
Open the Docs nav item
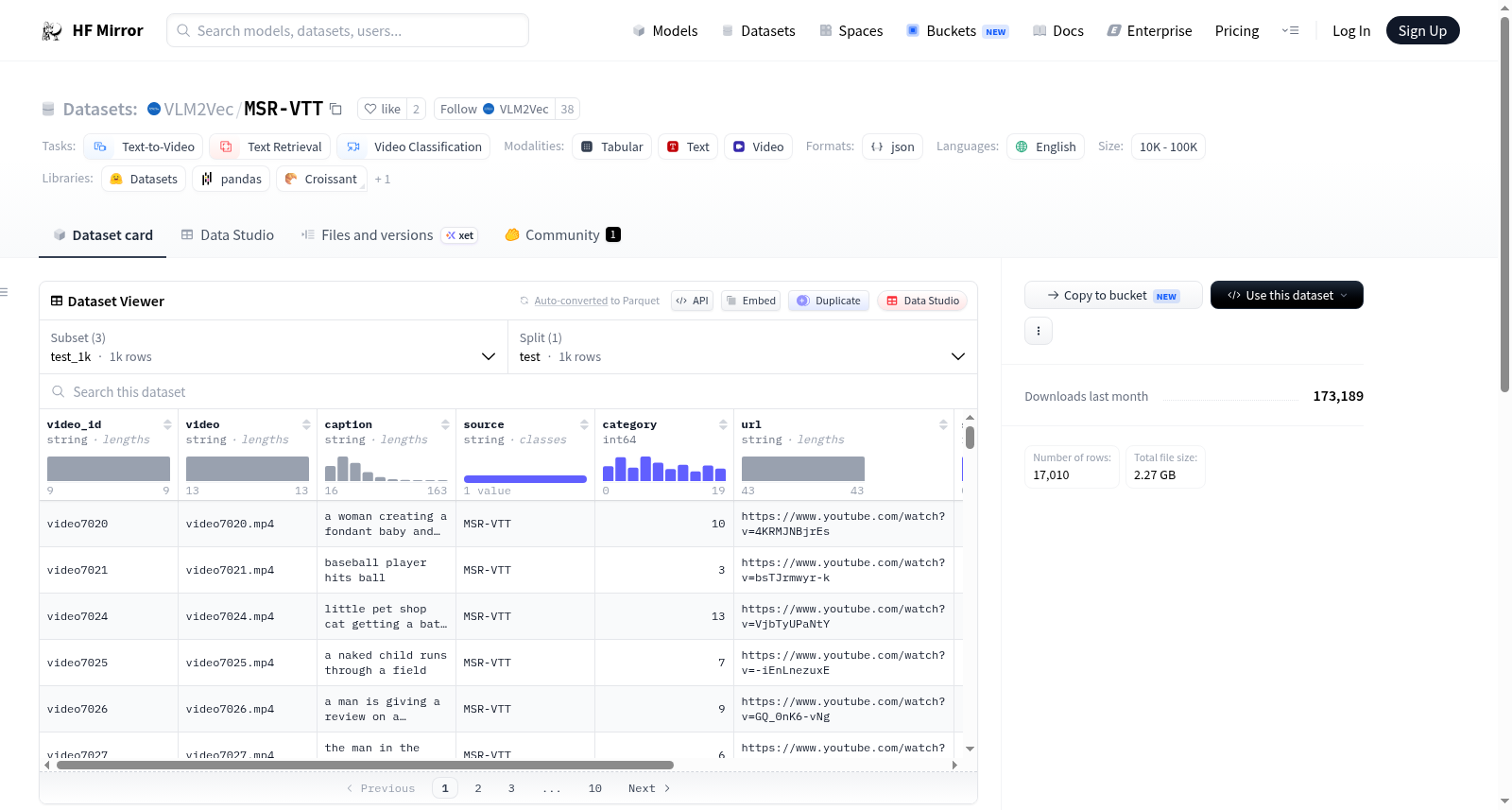pos(1058,31)
